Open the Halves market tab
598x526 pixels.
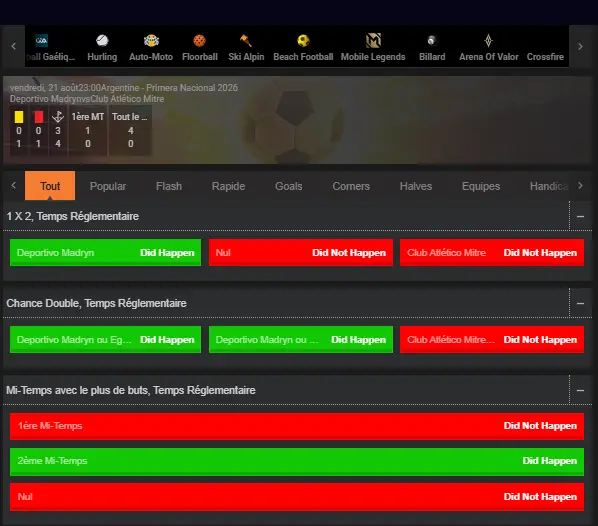click(x=416, y=186)
